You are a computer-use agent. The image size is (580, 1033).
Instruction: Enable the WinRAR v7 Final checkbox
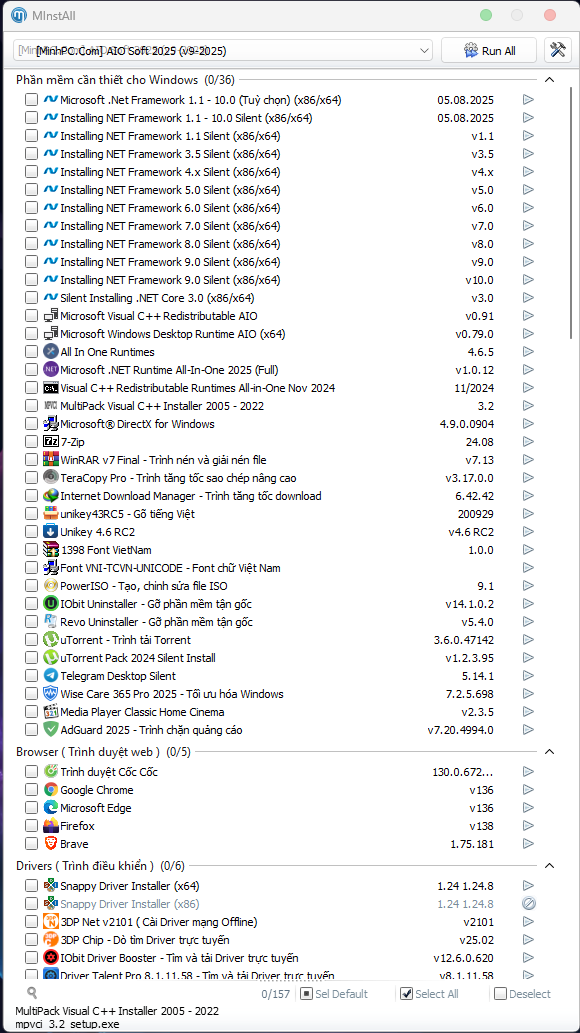pyautogui.click(x=32, y=460)
